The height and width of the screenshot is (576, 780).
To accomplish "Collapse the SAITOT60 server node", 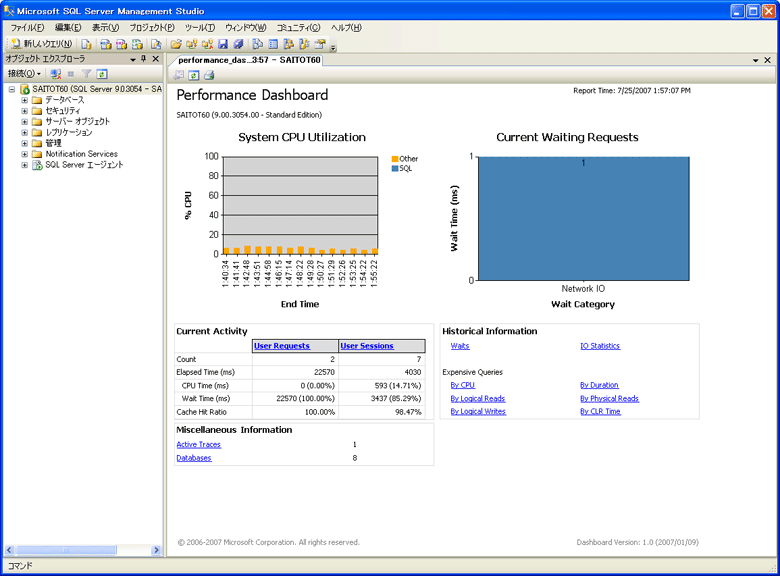I will point(11,90).
